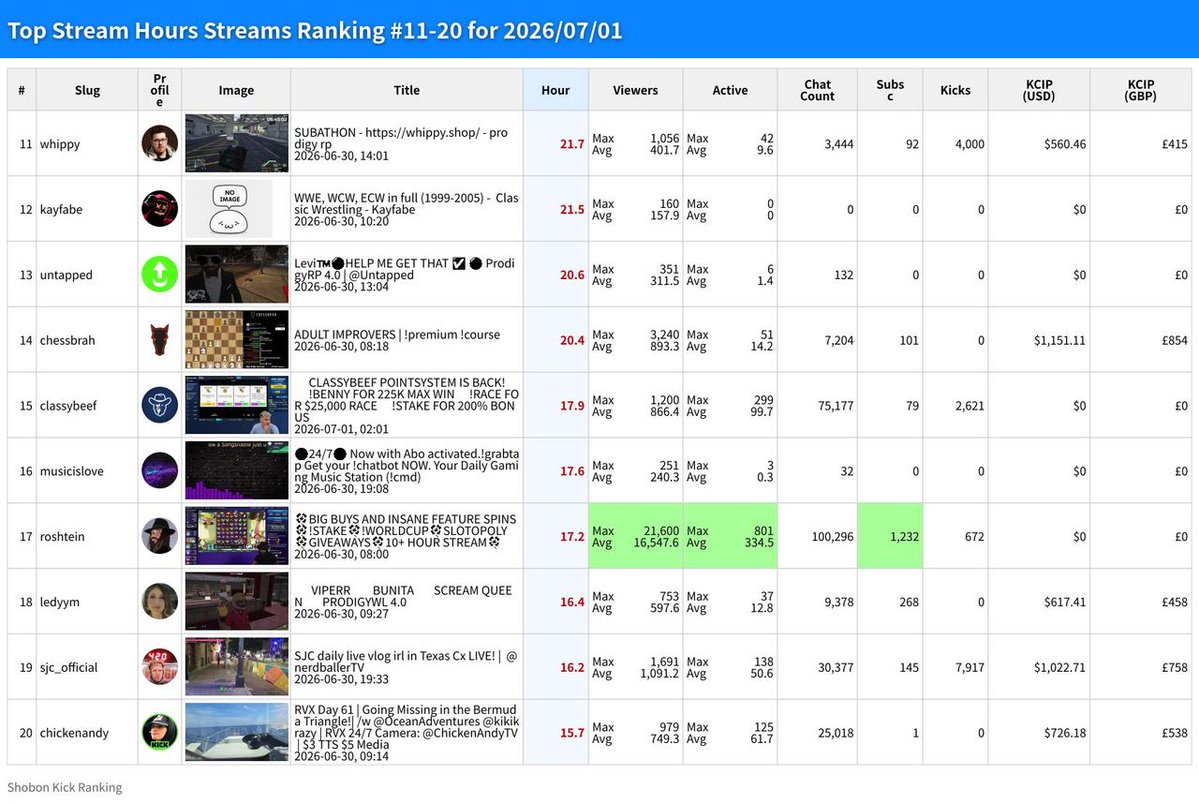The height and width of the screenshot is (804, 1199).
Task: Open untapped's stream thumbnail
Action: (236, 274)
